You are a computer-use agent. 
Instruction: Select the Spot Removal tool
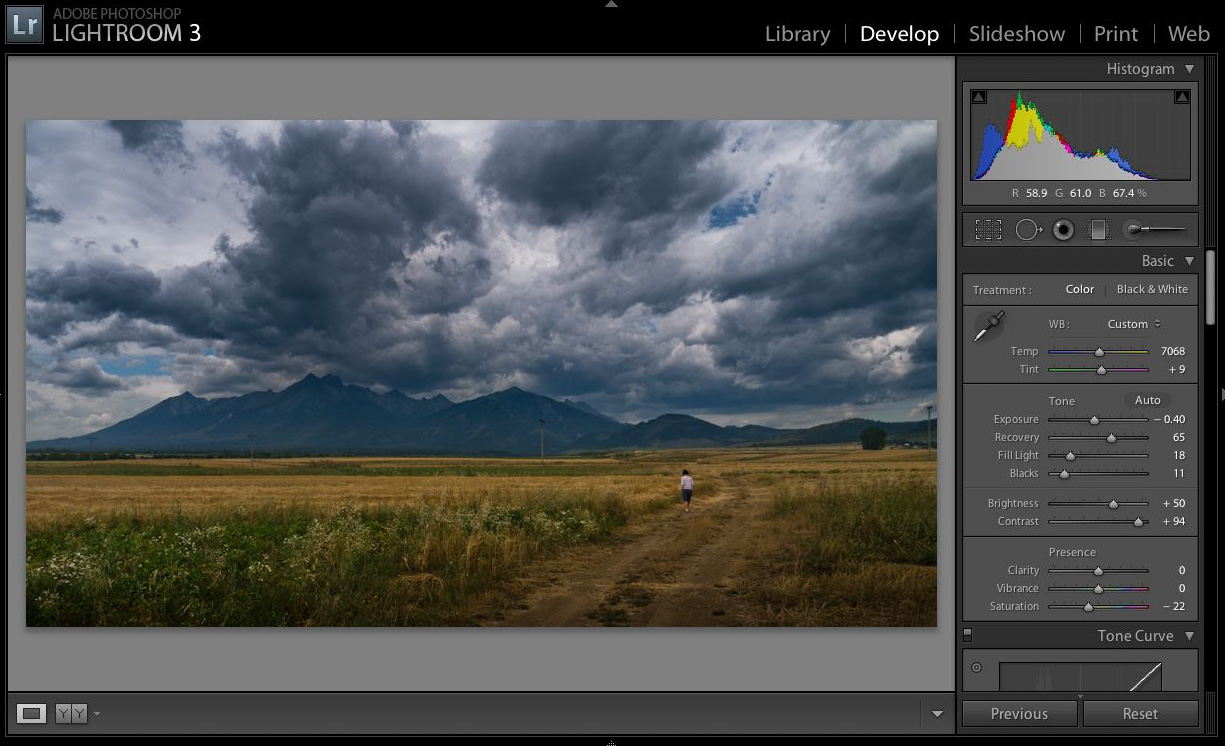click(x=1028, y=230)
